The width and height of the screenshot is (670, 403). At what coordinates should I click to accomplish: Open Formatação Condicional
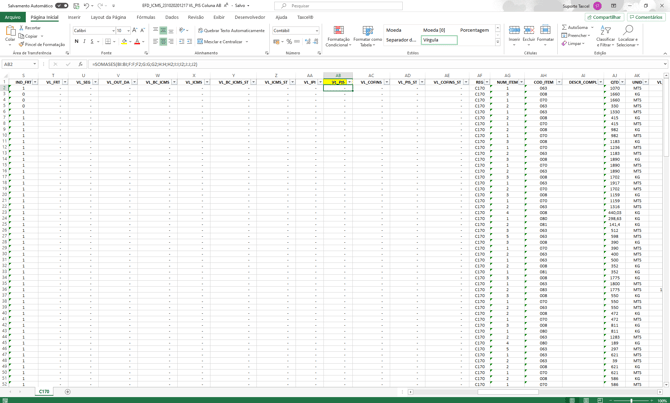click(x=338, y=36)
